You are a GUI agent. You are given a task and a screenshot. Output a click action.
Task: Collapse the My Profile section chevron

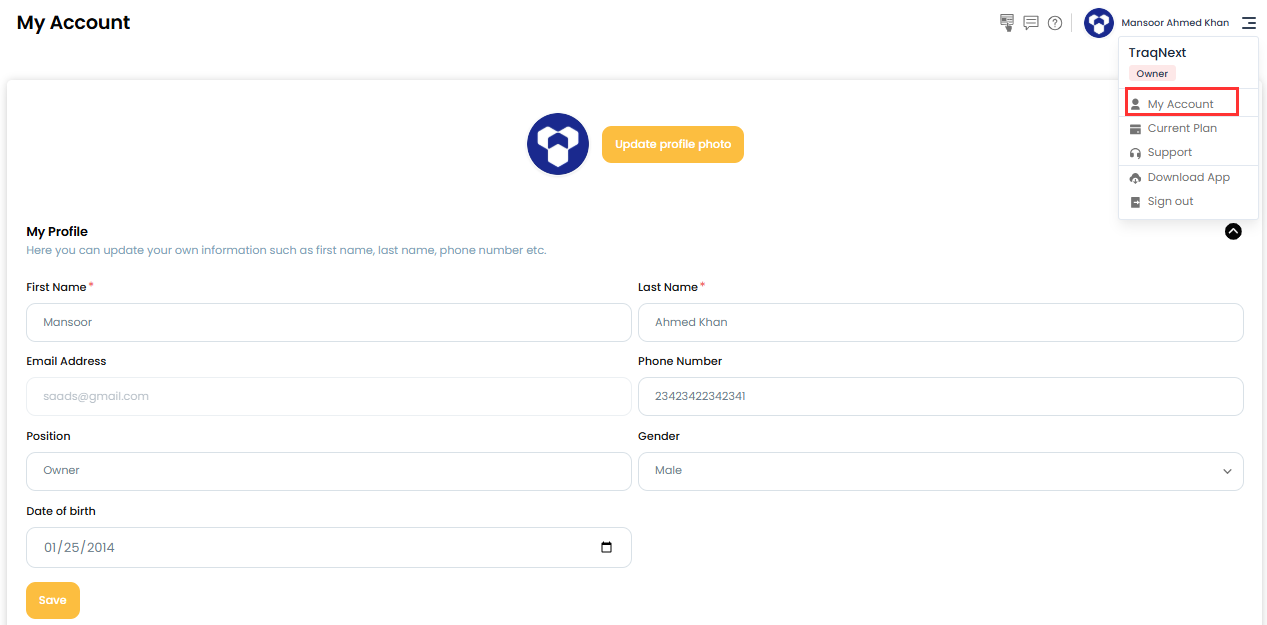1233,231
